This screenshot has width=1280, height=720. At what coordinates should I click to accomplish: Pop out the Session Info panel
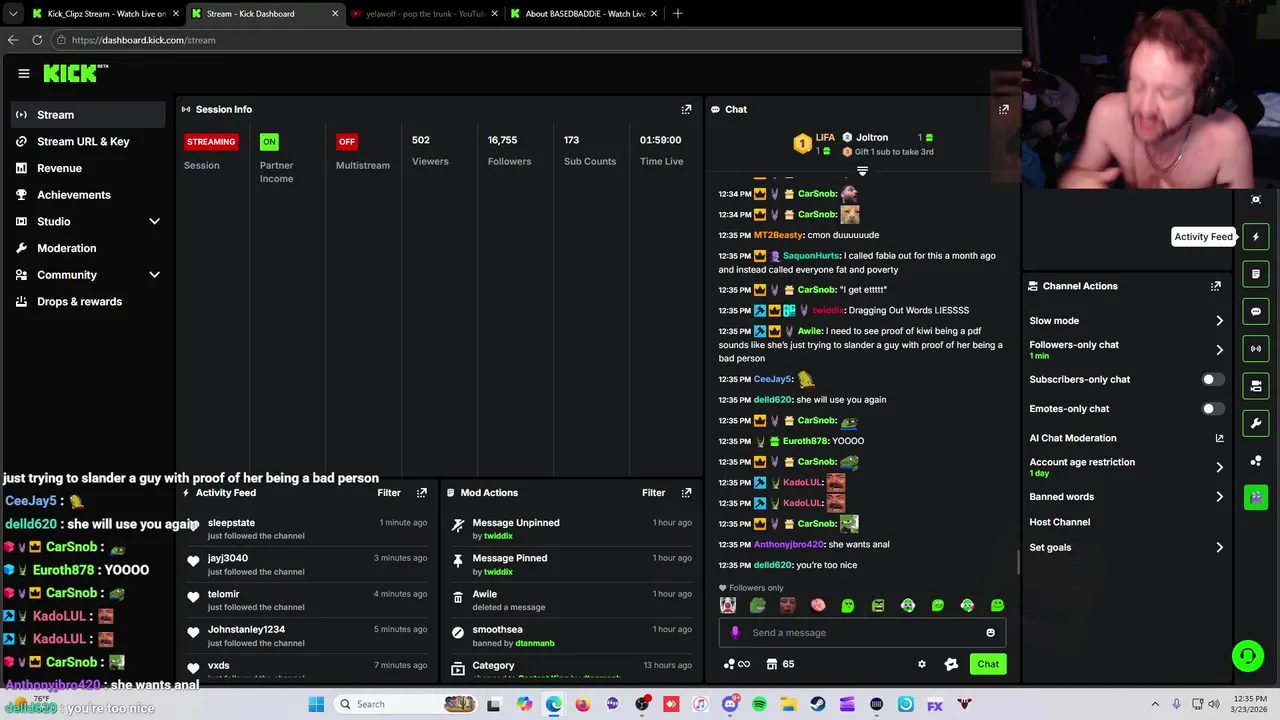tap(686, 109)
